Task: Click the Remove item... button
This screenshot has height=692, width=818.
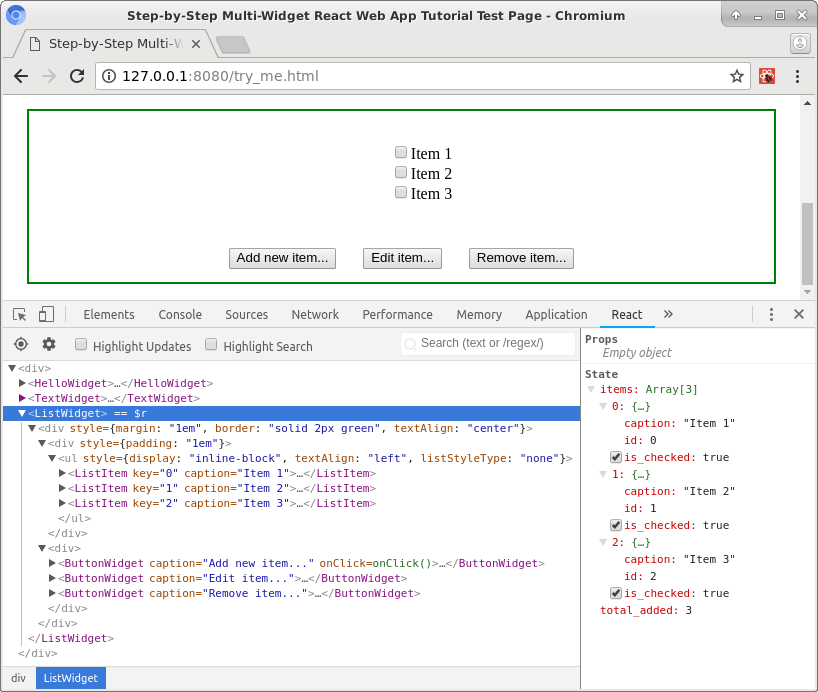Action: coord(521,258)
